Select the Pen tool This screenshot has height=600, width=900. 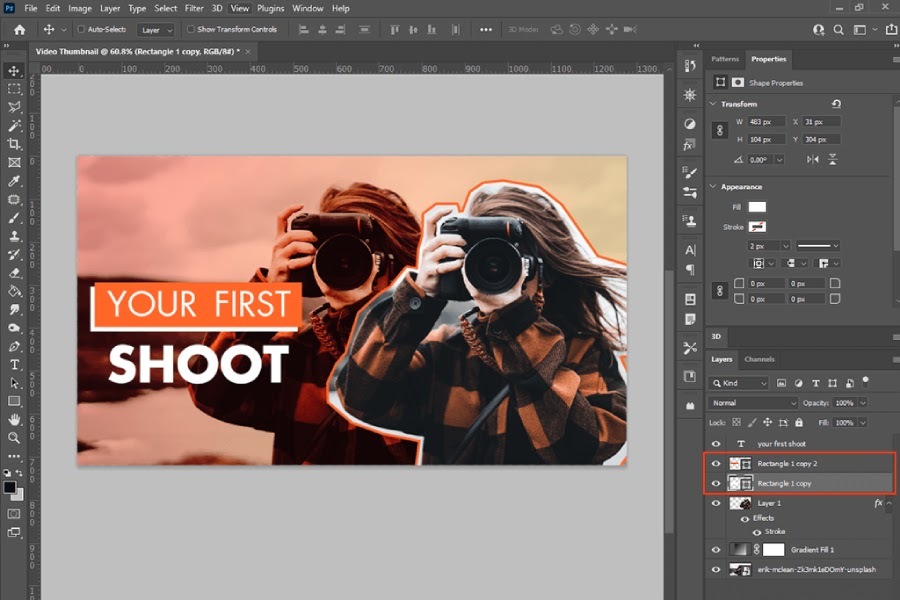click(14, 346)
